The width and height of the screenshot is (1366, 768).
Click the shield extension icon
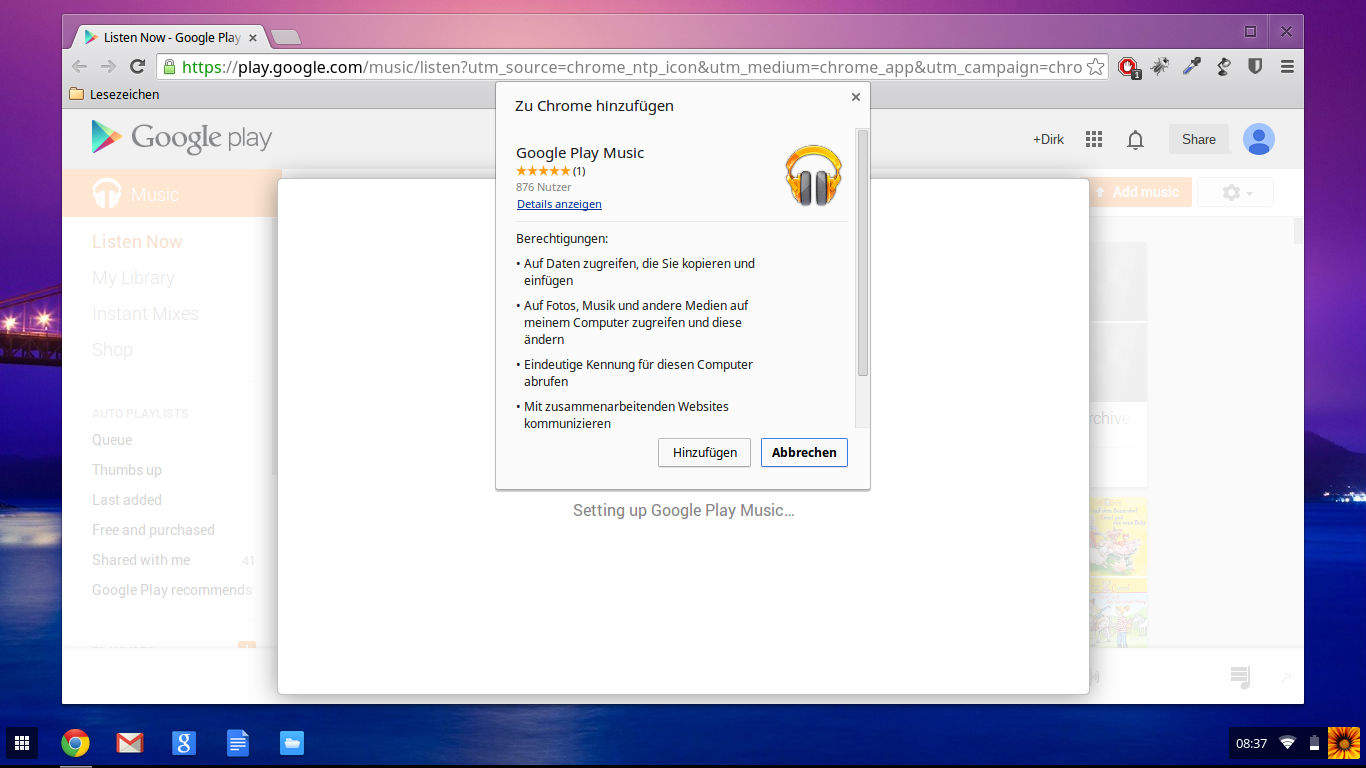pos(1255,67)
